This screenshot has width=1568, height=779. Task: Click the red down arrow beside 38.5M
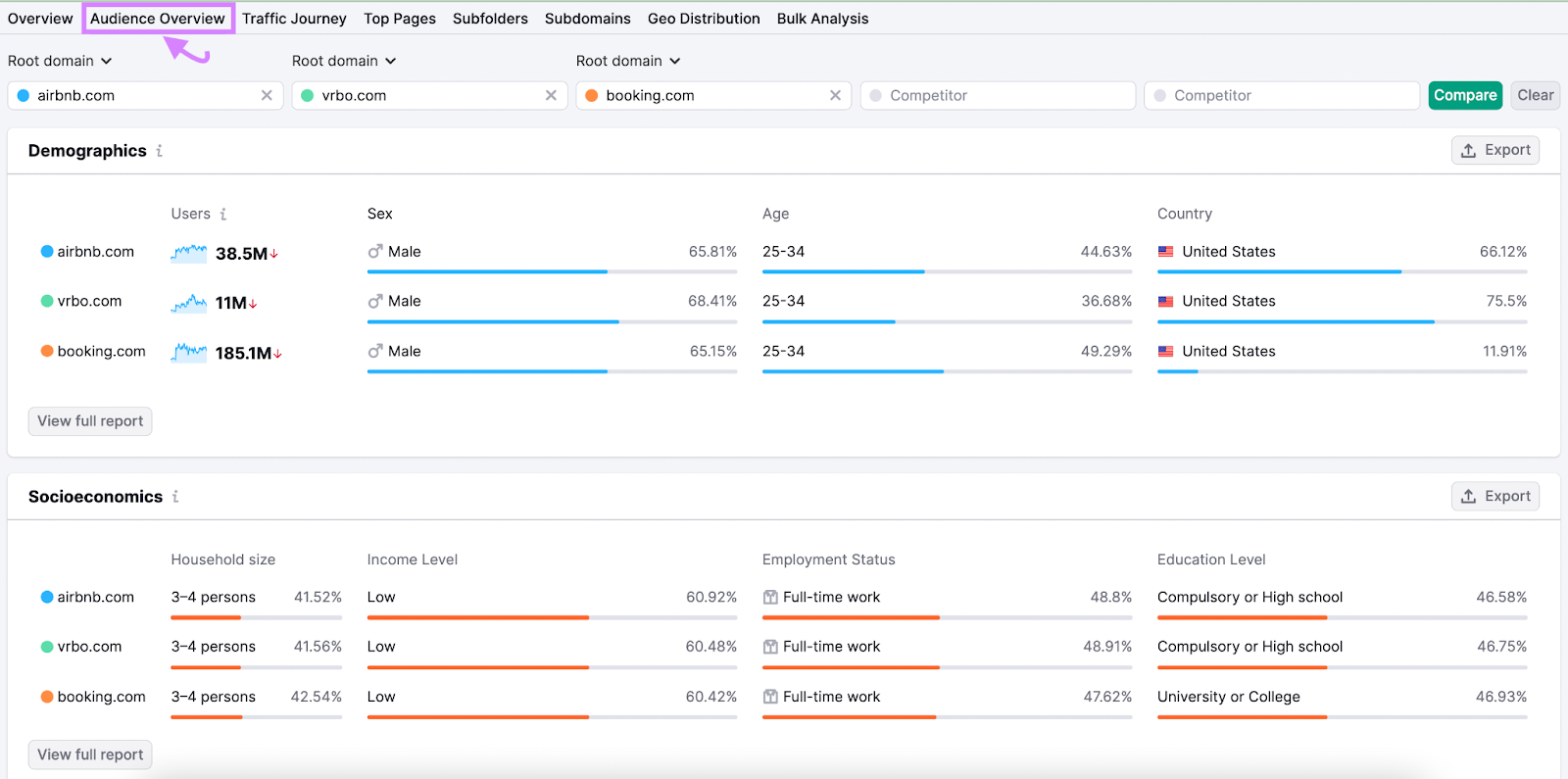tap(274, 254)
